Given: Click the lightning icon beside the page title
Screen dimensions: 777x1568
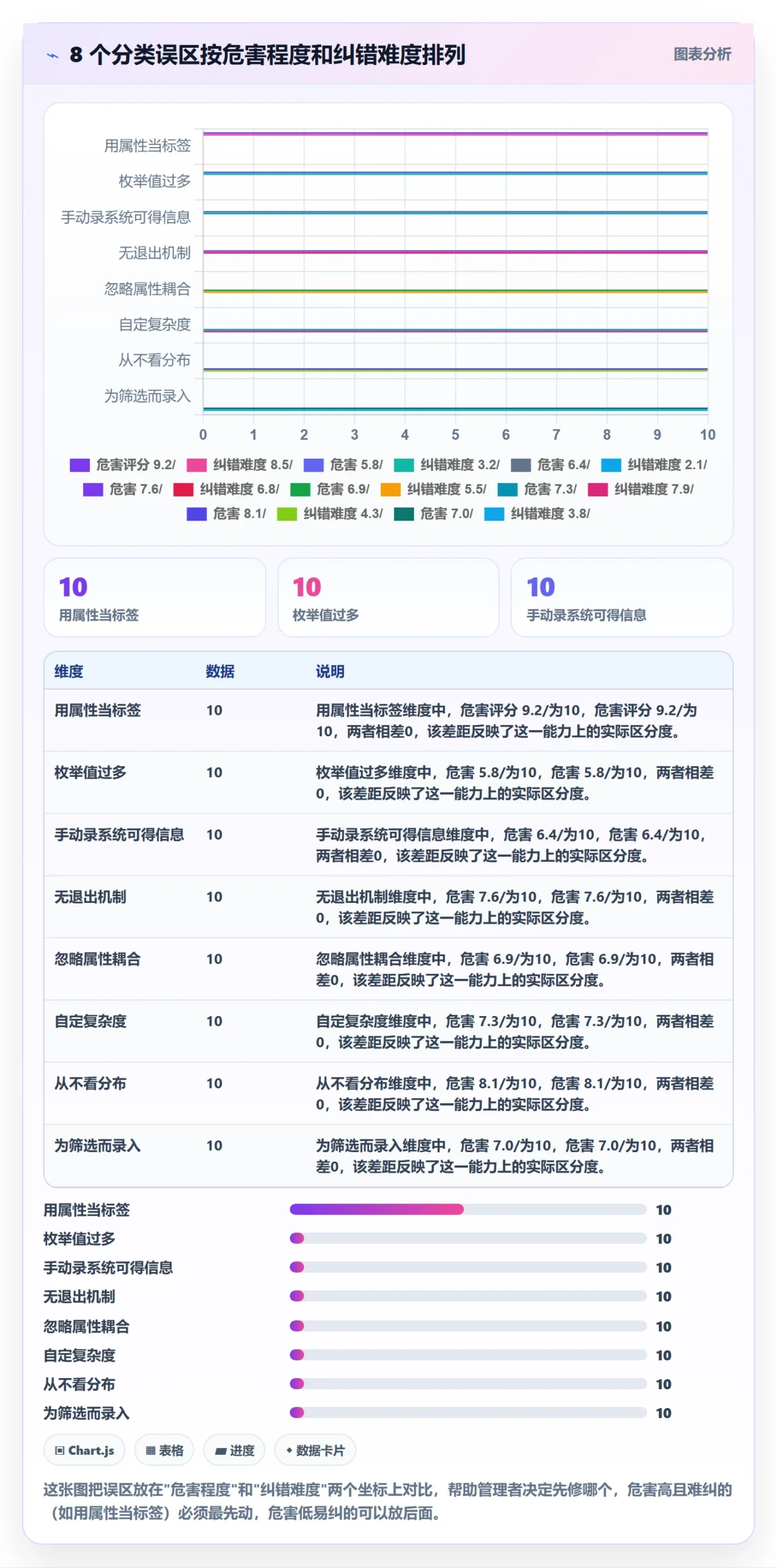Looking at the screenshot, I should pos(53,56).
